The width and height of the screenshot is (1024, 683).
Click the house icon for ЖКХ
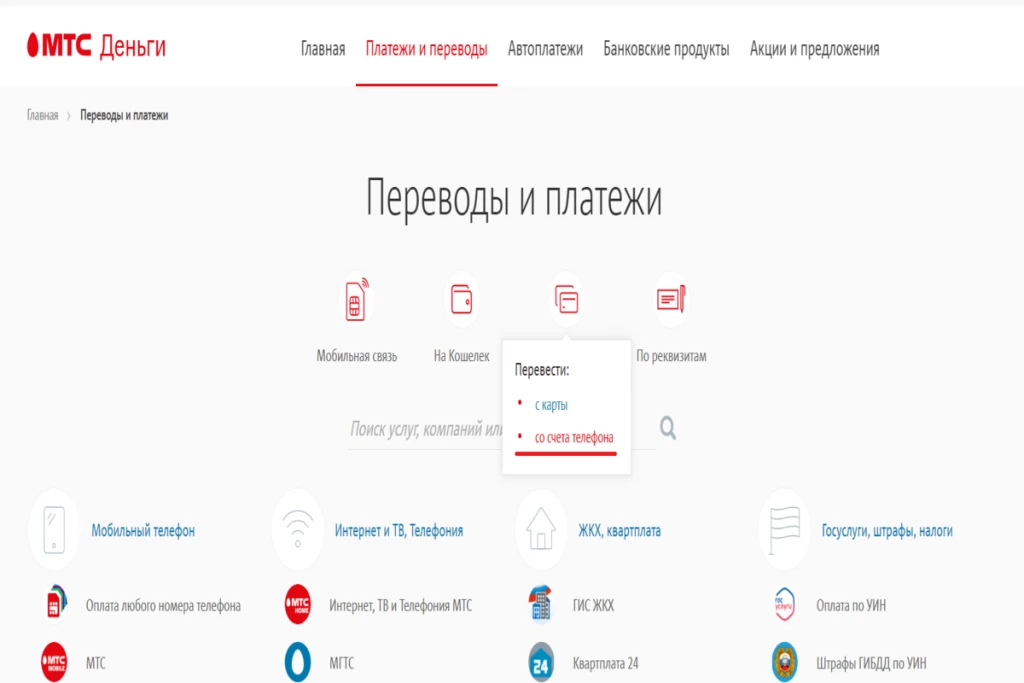541,530
